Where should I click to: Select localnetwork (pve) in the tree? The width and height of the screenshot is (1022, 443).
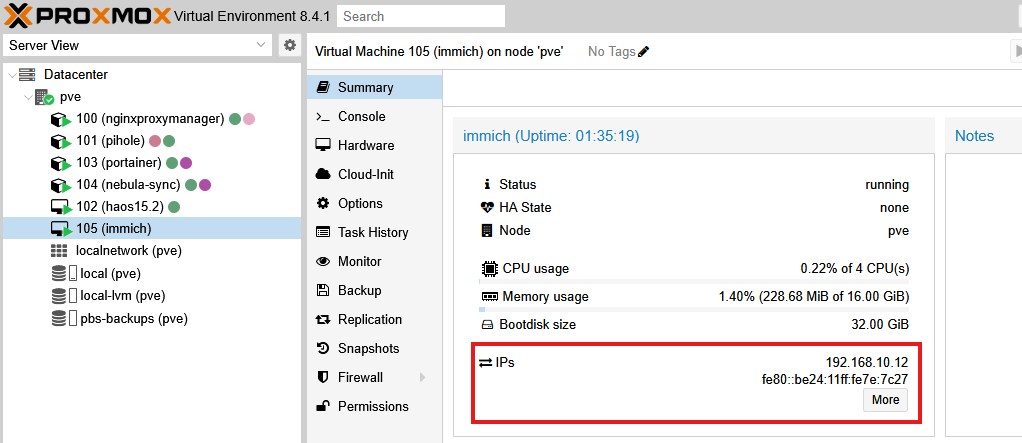(x=152, y=251)
